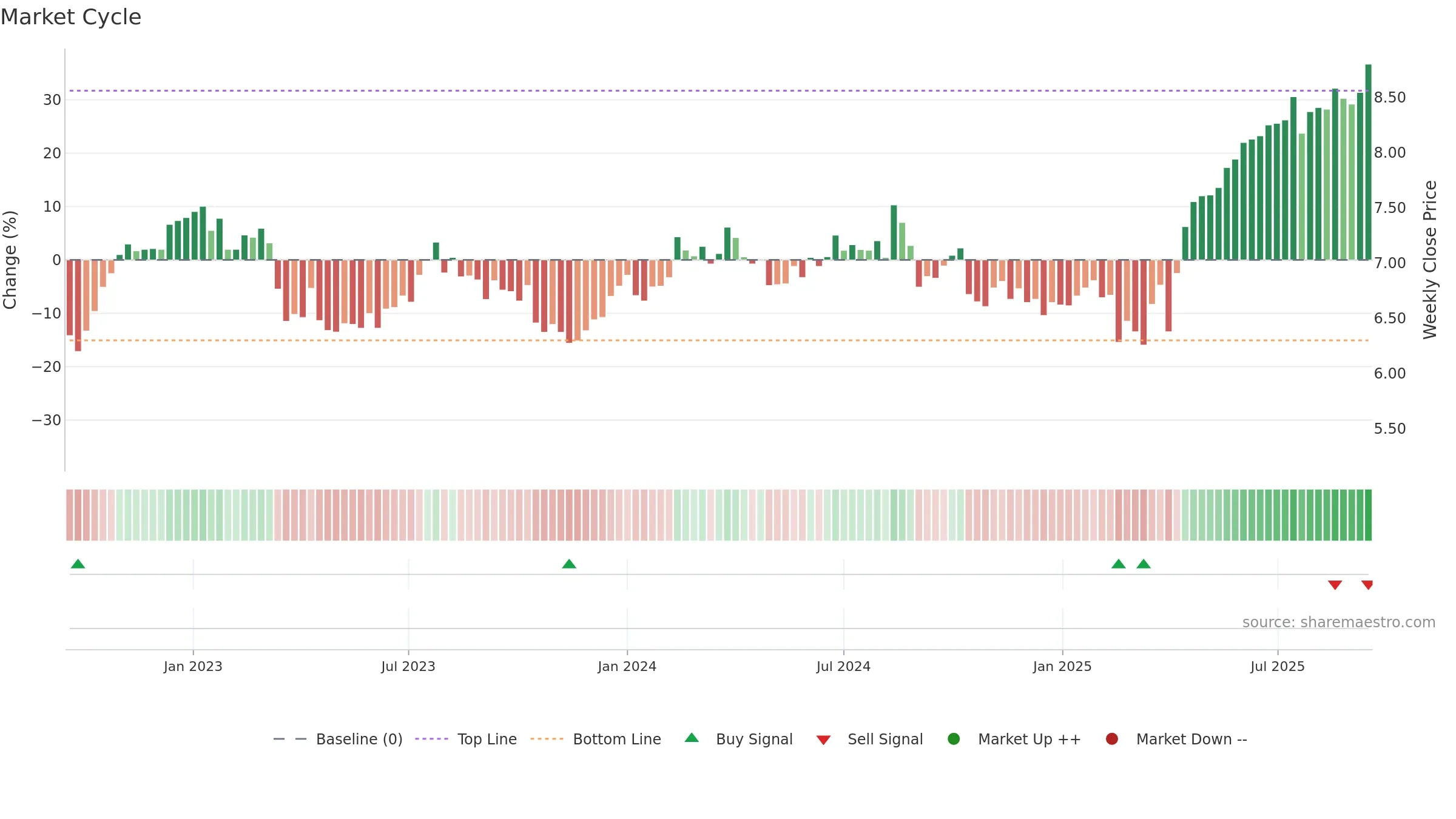Select the last red sell signal marker at chart end
The width and height of the screenshot is (1456, 819).
(x=1367, y=585)
